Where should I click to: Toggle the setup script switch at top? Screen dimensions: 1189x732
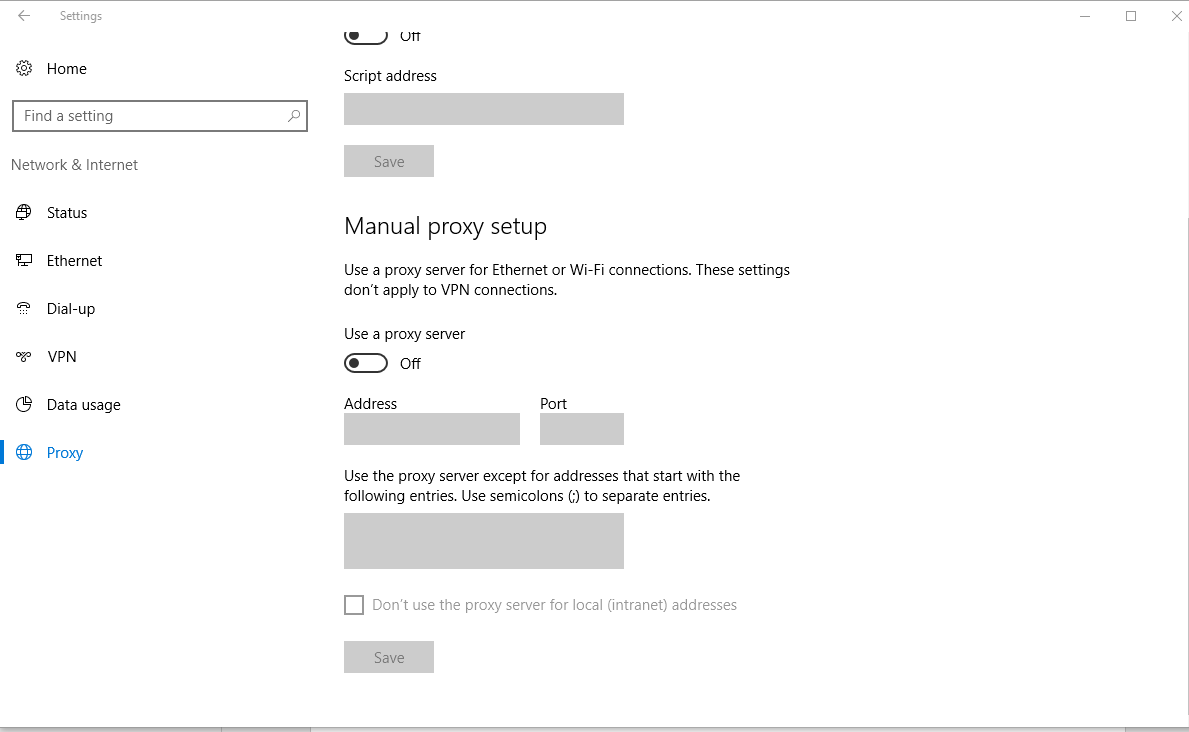pyautogui.click(x=365, y=36)
